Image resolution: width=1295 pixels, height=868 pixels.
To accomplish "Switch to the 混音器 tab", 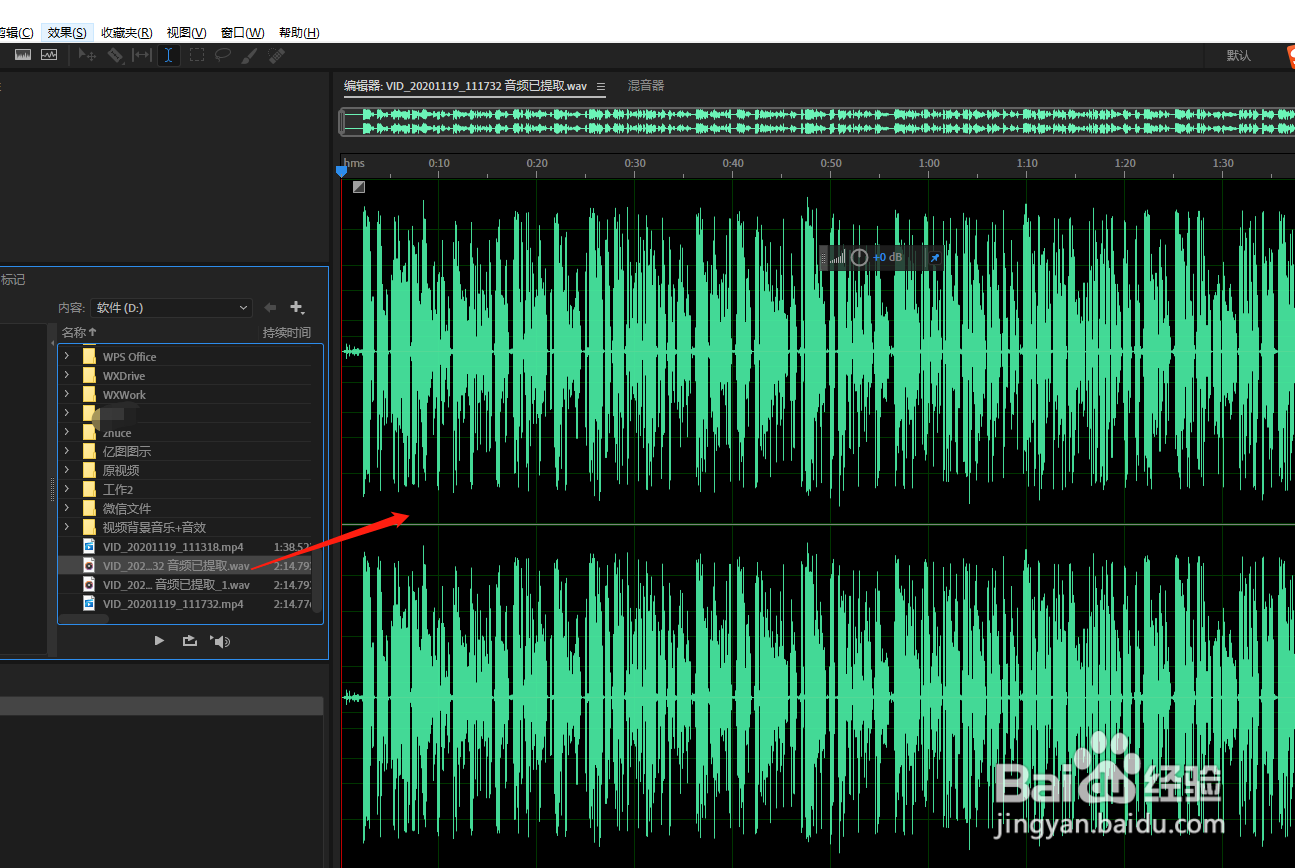I will click(x=646, y=86).
